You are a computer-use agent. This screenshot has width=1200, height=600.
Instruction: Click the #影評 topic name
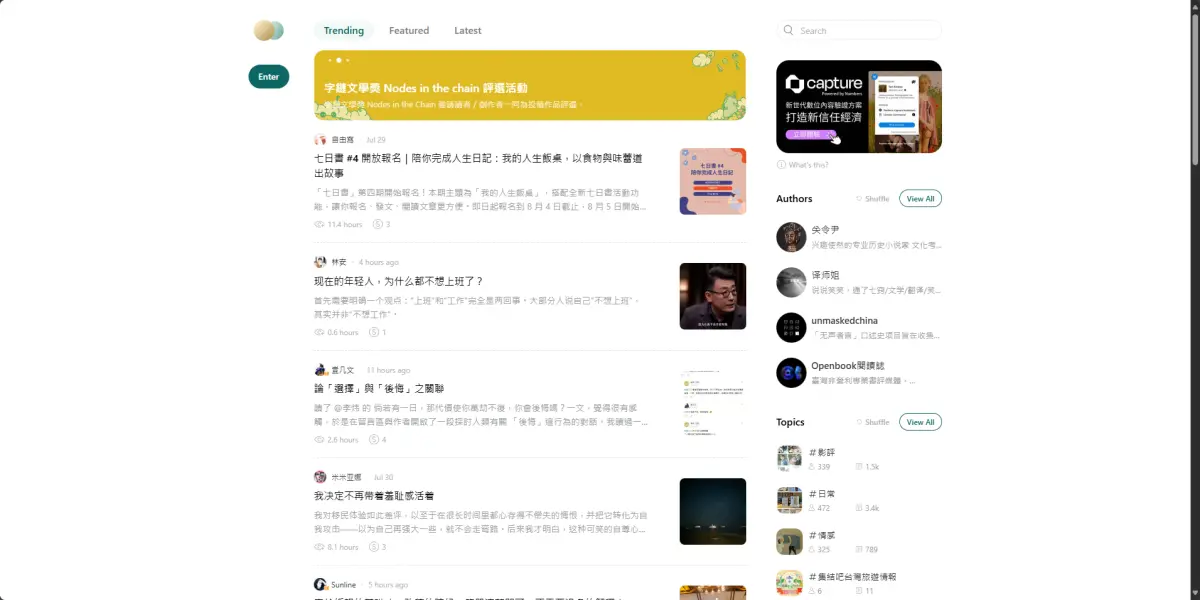[822, 452]
